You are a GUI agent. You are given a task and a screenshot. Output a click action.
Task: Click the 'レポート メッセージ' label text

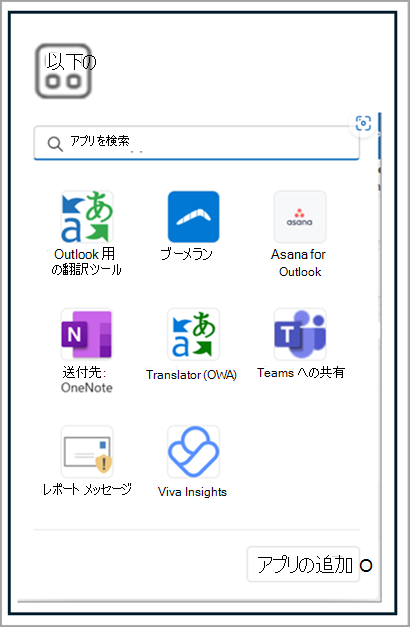coord(87,489)
